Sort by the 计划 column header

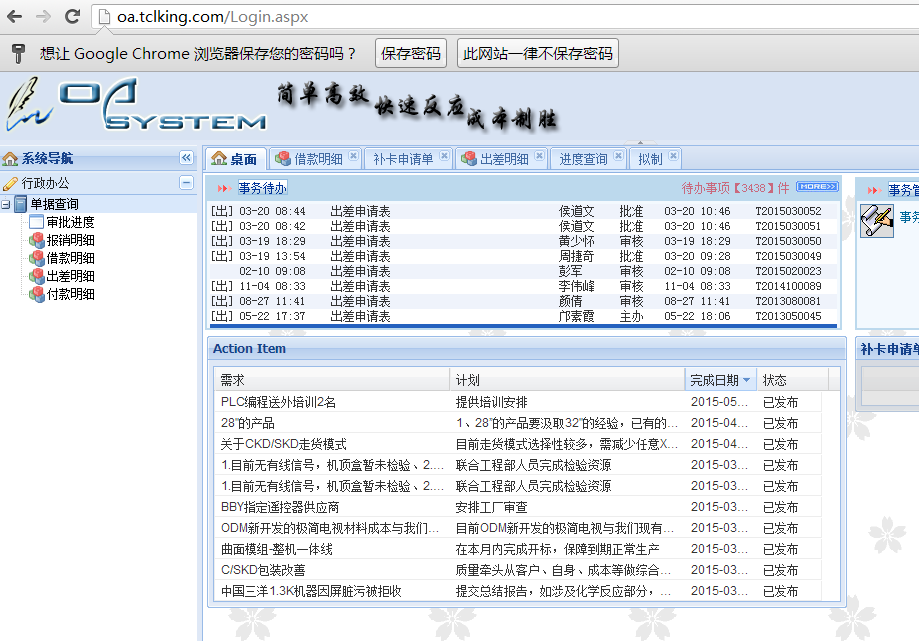click(567, 380)
